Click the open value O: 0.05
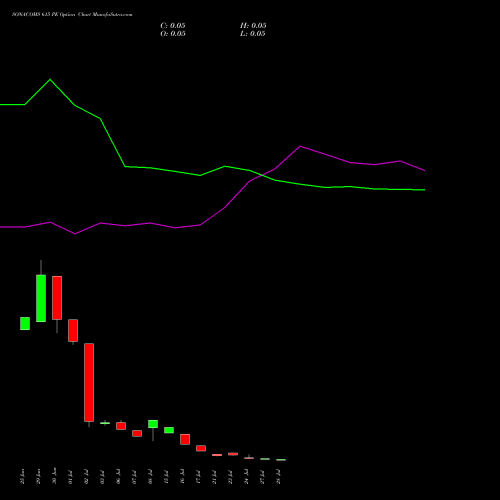This screenshot has height=500, width=500. coord(173,34)
